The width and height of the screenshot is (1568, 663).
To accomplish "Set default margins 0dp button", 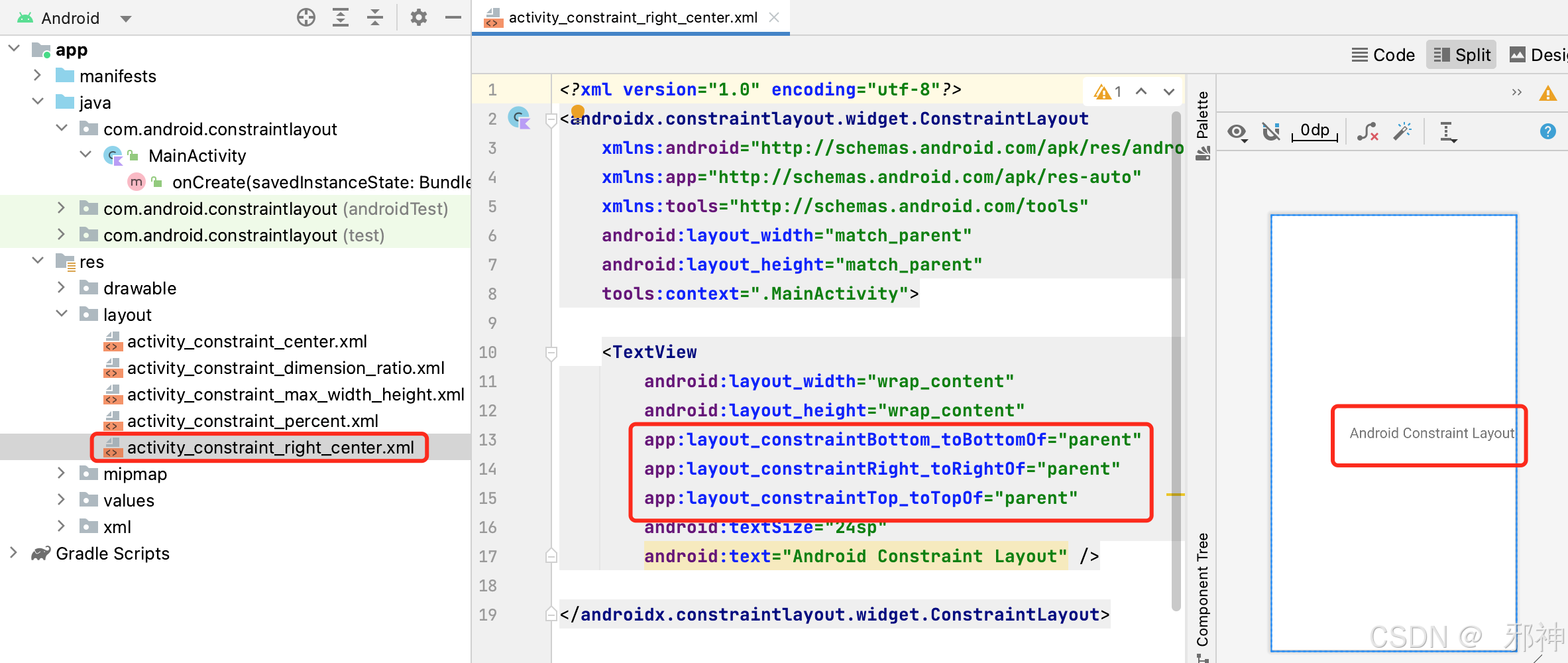I will click(1315, 131).
